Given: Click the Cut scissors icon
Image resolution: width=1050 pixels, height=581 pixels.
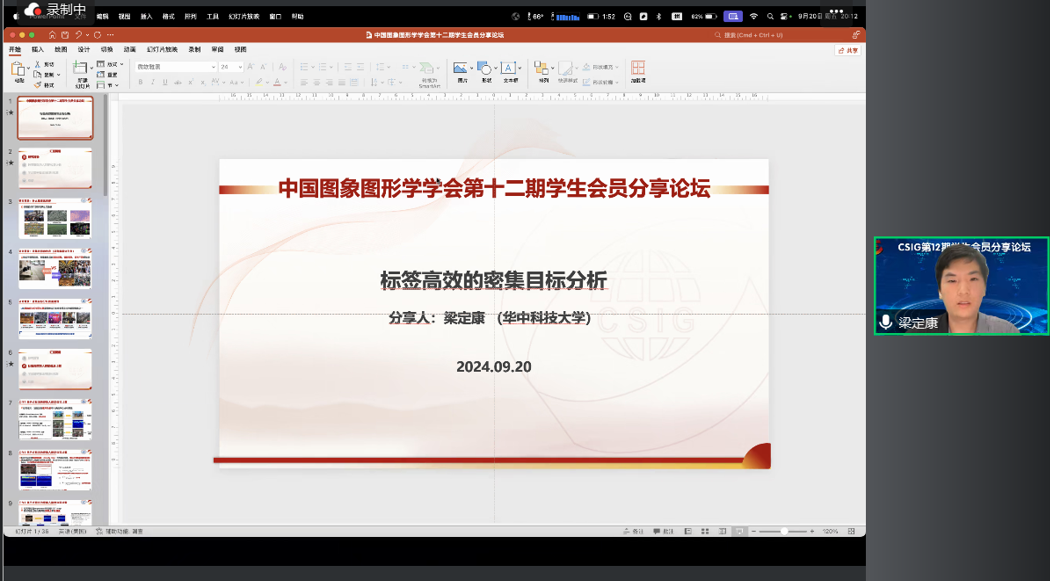Looking at the screenshot, I should point(38,64).
